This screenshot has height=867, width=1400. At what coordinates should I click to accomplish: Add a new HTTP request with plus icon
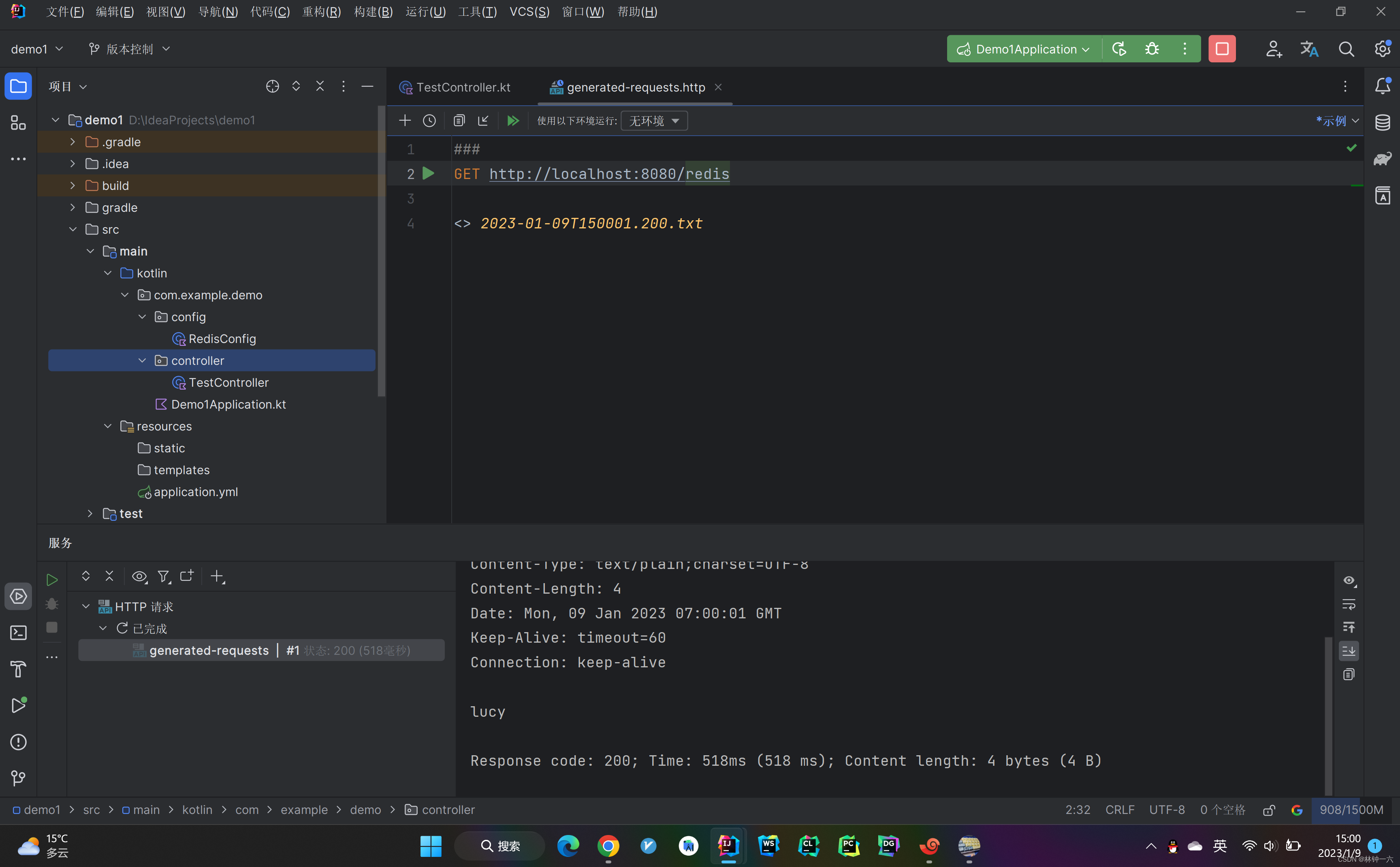[x=404, y=120]
